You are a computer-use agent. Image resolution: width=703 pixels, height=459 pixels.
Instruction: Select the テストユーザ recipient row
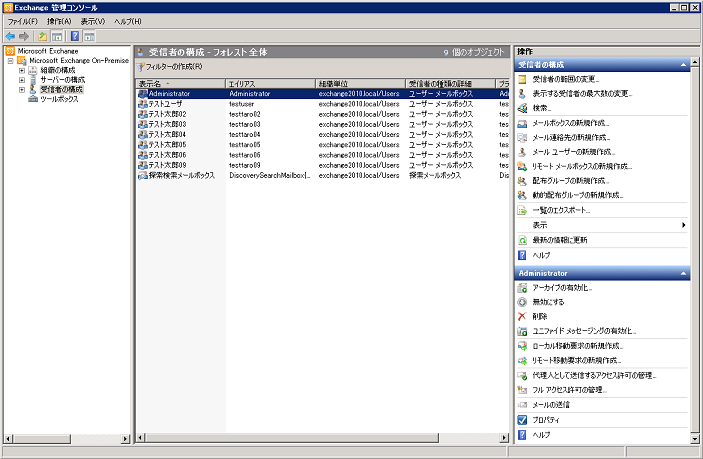(x=323, y=104)
